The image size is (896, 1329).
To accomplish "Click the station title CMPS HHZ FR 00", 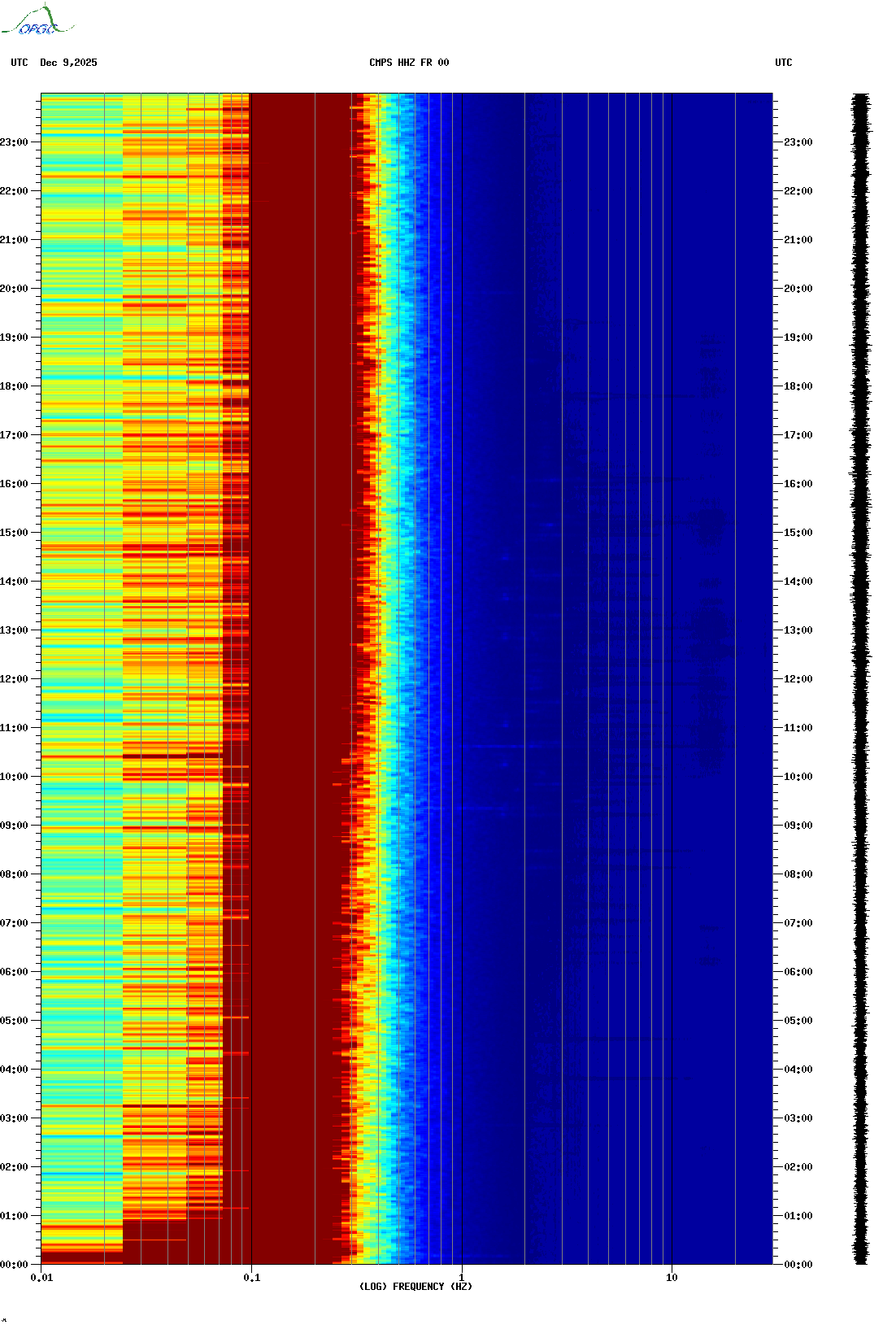I will pos(408,63).
